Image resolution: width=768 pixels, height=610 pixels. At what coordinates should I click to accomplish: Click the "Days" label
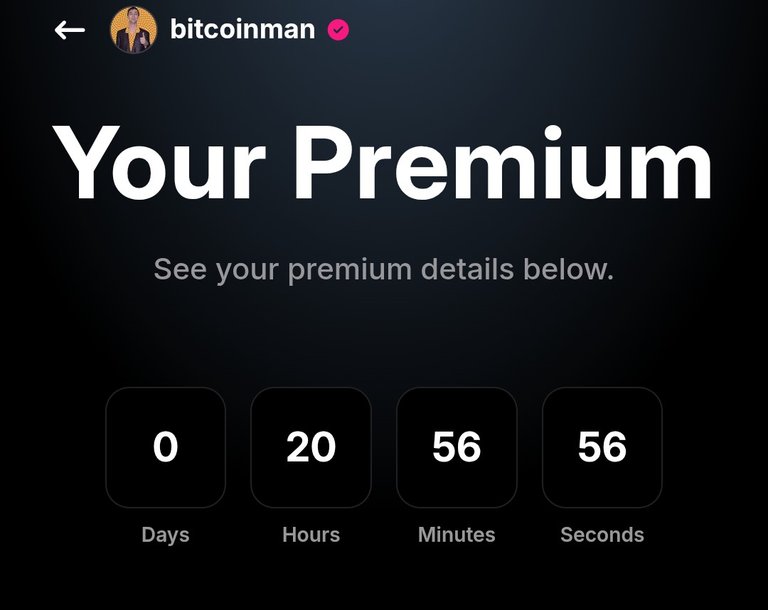pyautogui.click(x=166, y=535)
